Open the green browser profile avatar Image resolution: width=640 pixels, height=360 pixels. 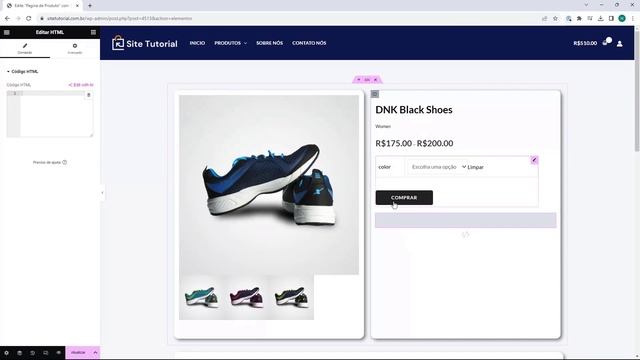pyautogui.click(x=622, y=18)
